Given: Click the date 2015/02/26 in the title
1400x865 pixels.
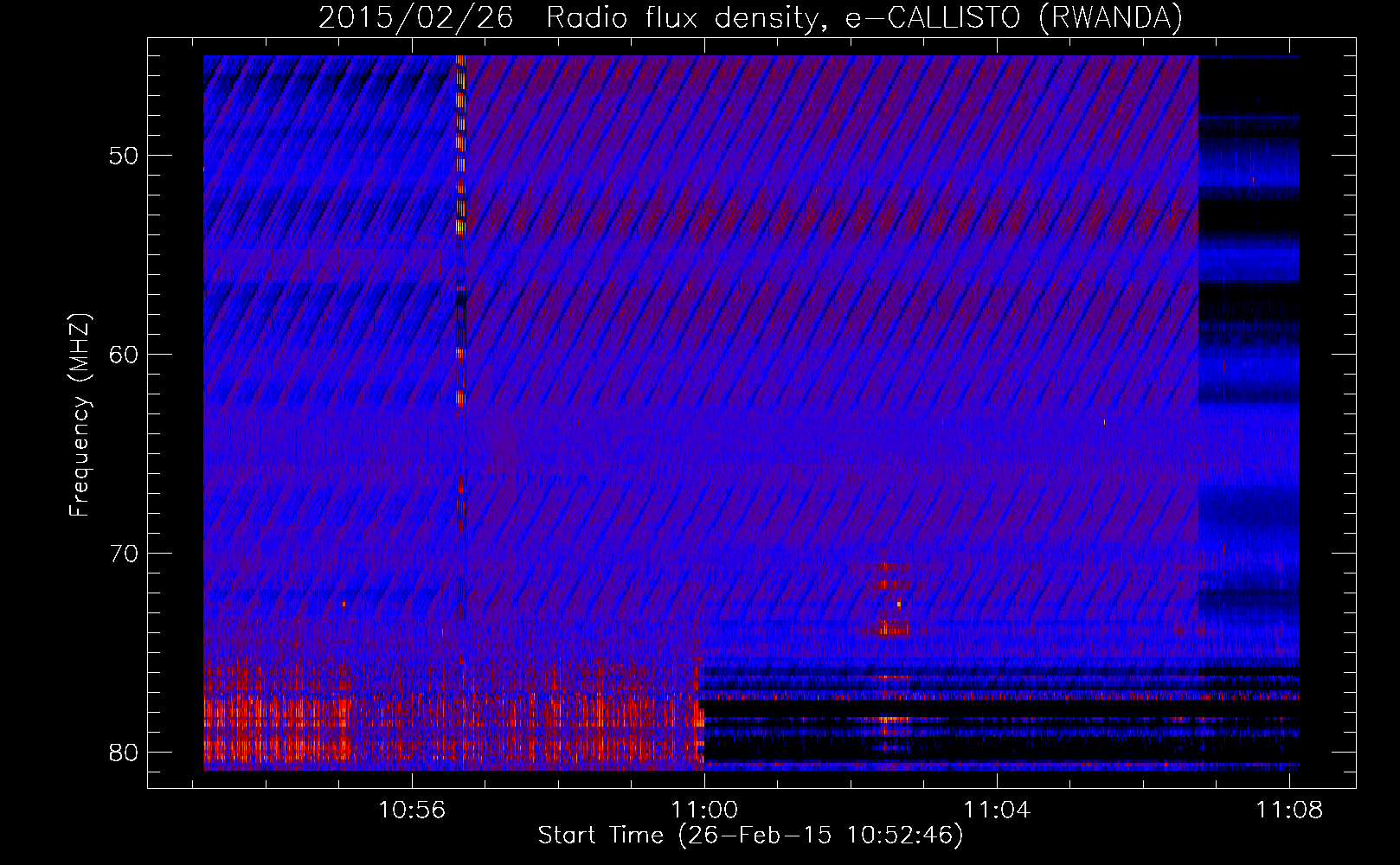Looking at the screenshot, I should [x=416, y=18].
